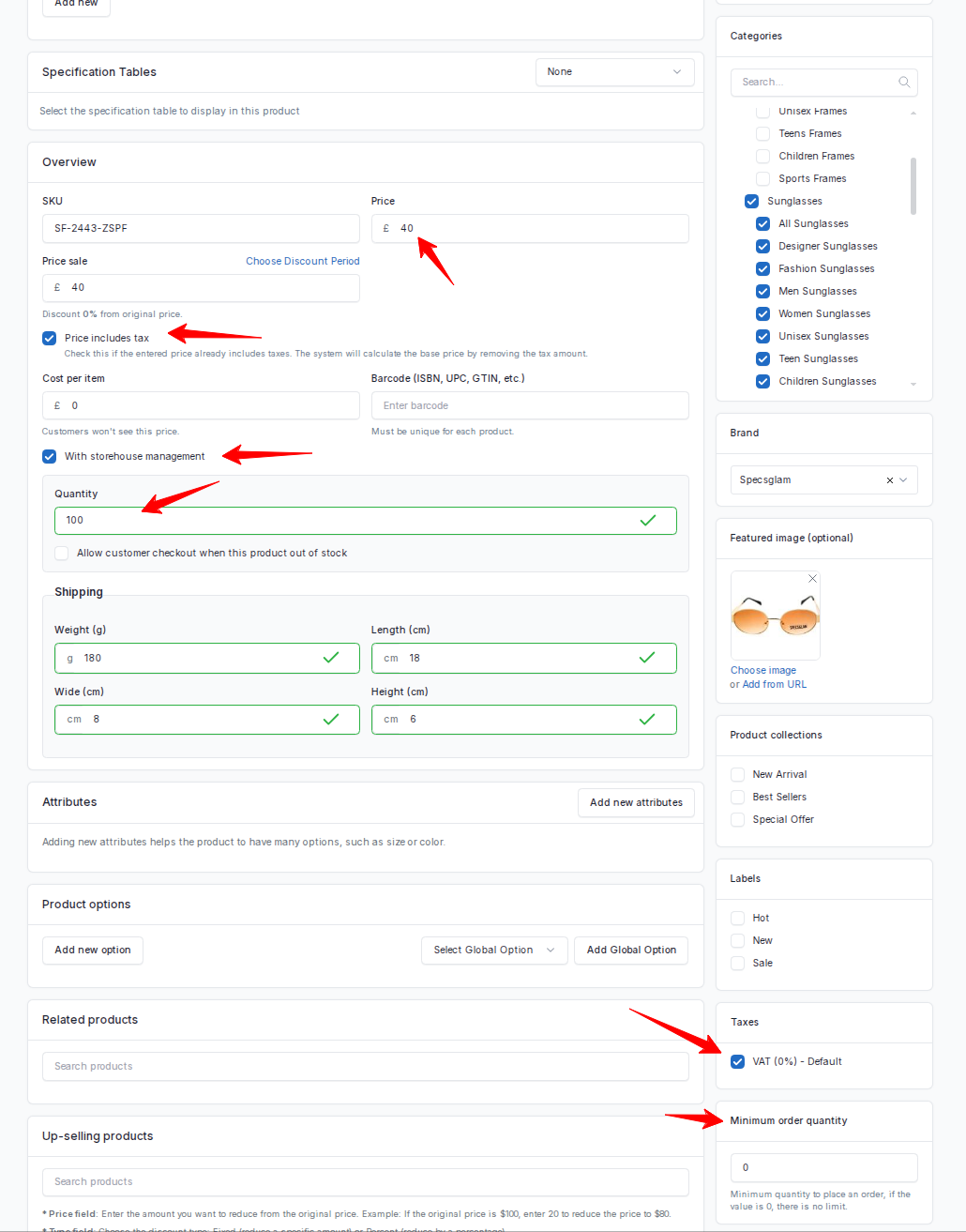Focus the SKU input field
Screen dimensions: 966x1232
(201, 229)
